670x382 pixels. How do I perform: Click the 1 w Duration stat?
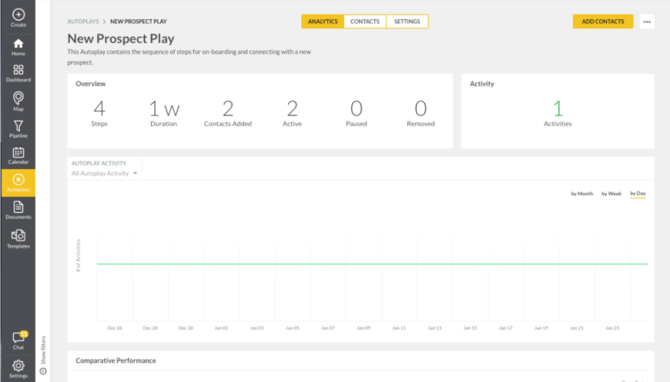164,113
